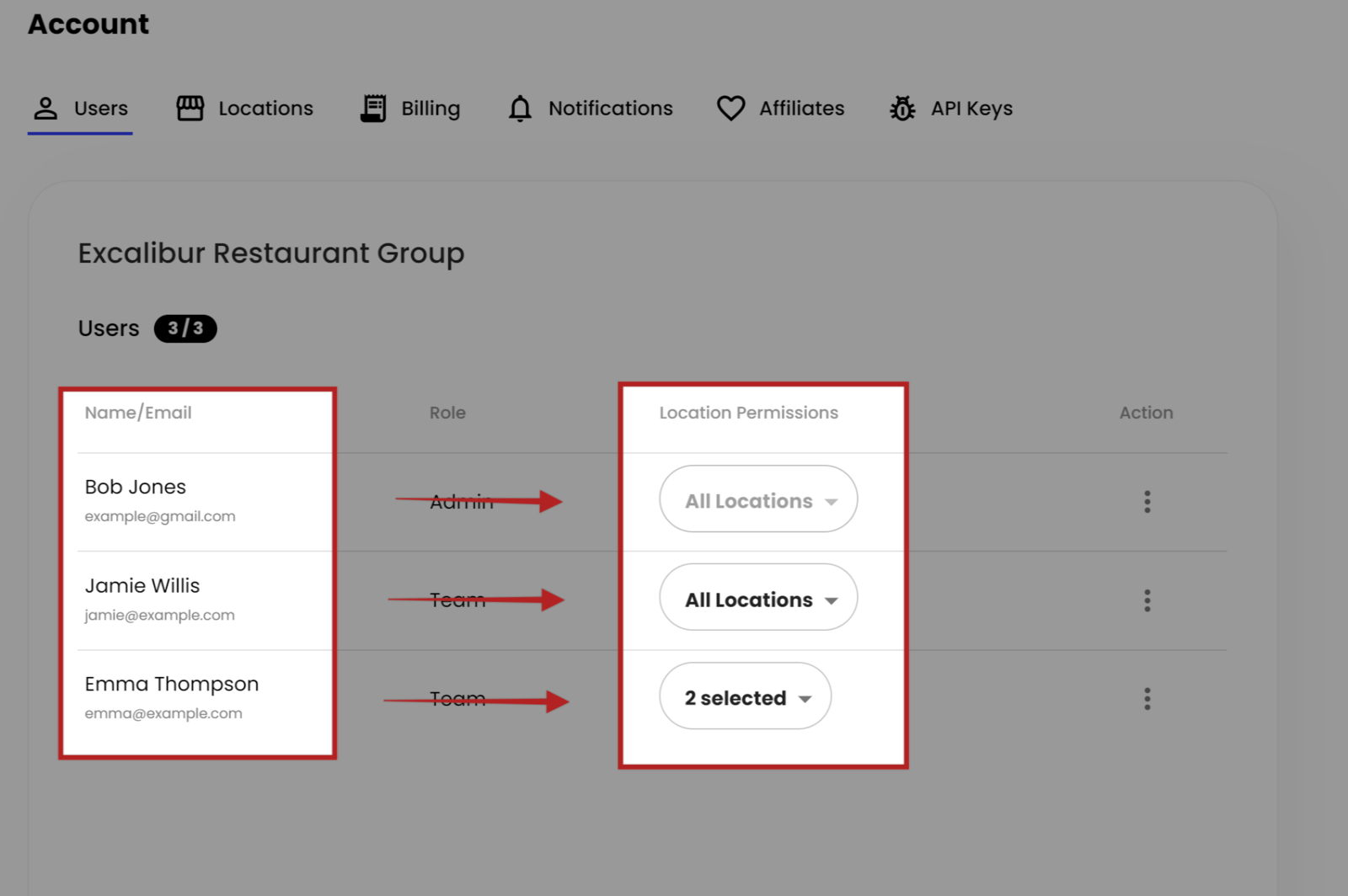Click jamie@example.com email address
The height and width of the screenshot is (896, 1348).
(x=160, y=616)
